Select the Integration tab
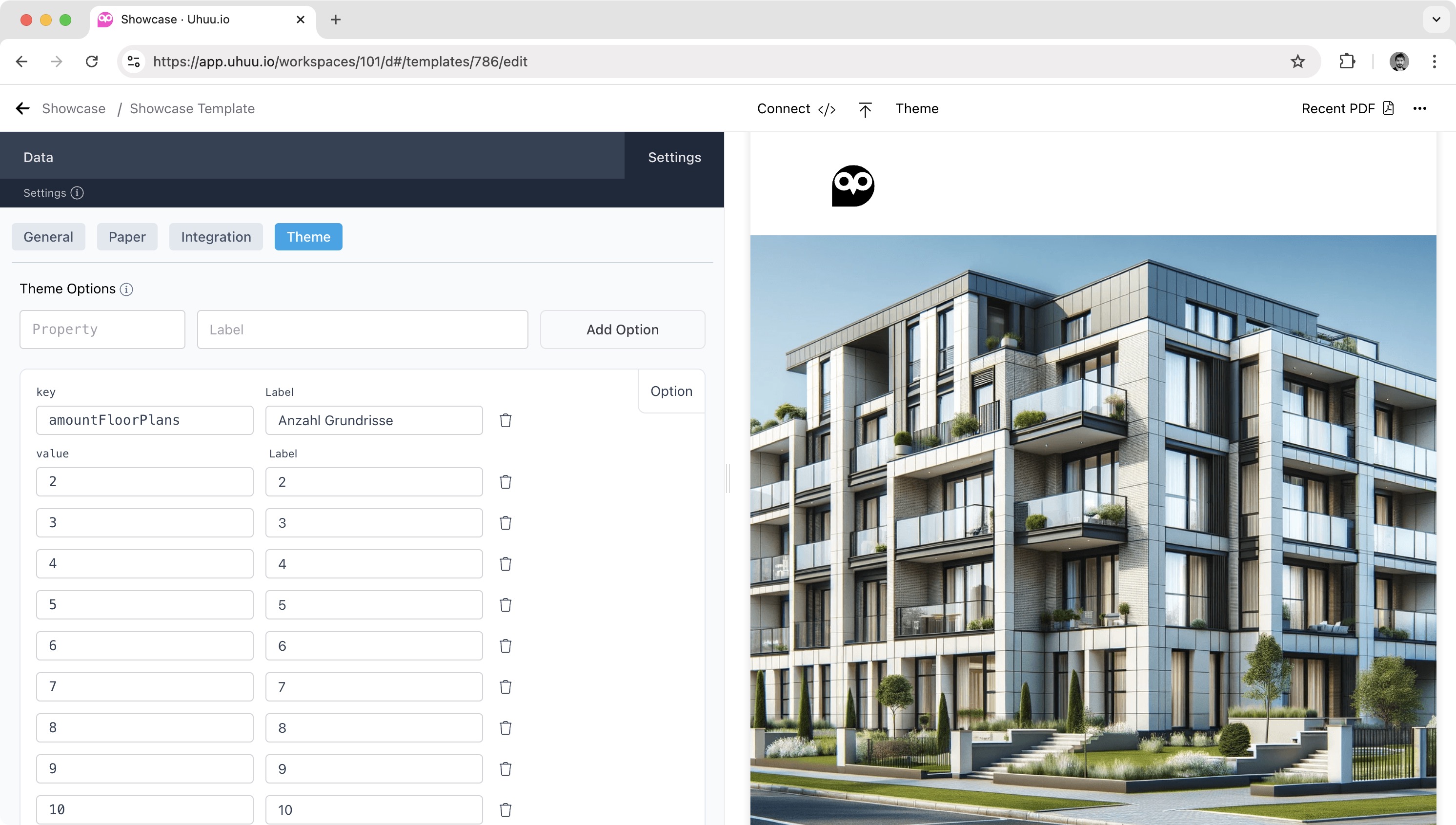This screenshot has height=825, width=1456. pyautogui.click(x=215, y=237)
